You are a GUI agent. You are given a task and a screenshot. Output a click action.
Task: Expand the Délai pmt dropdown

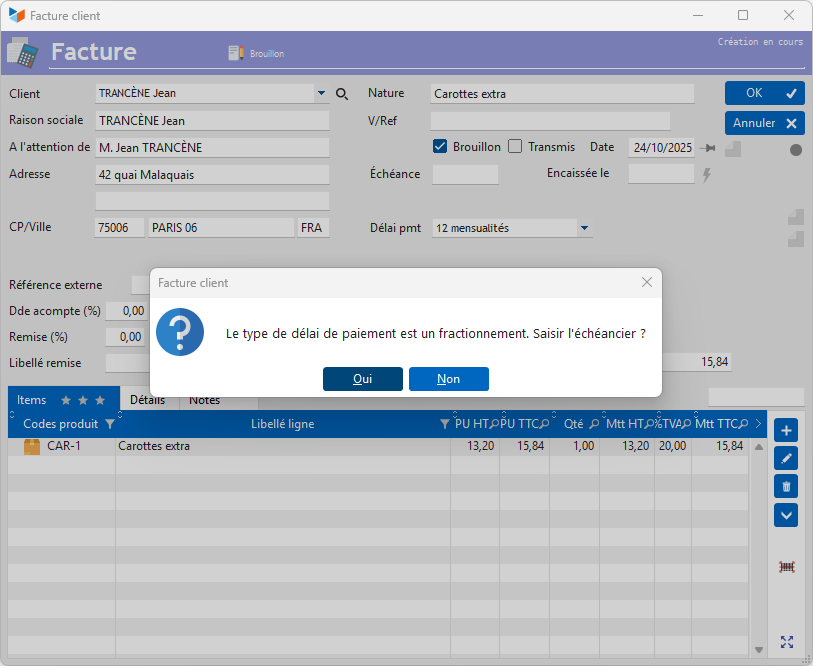pos(584,228)
